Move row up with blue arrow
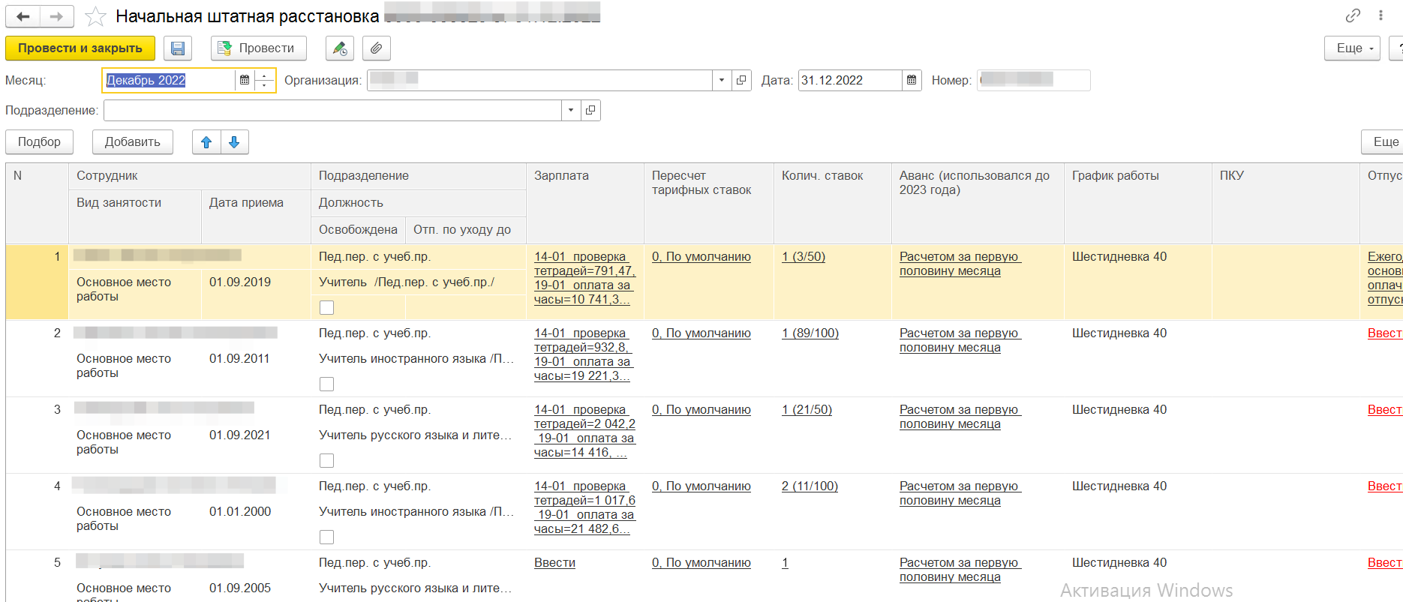This screenshot has width=1406, height=603. point(207,142)
